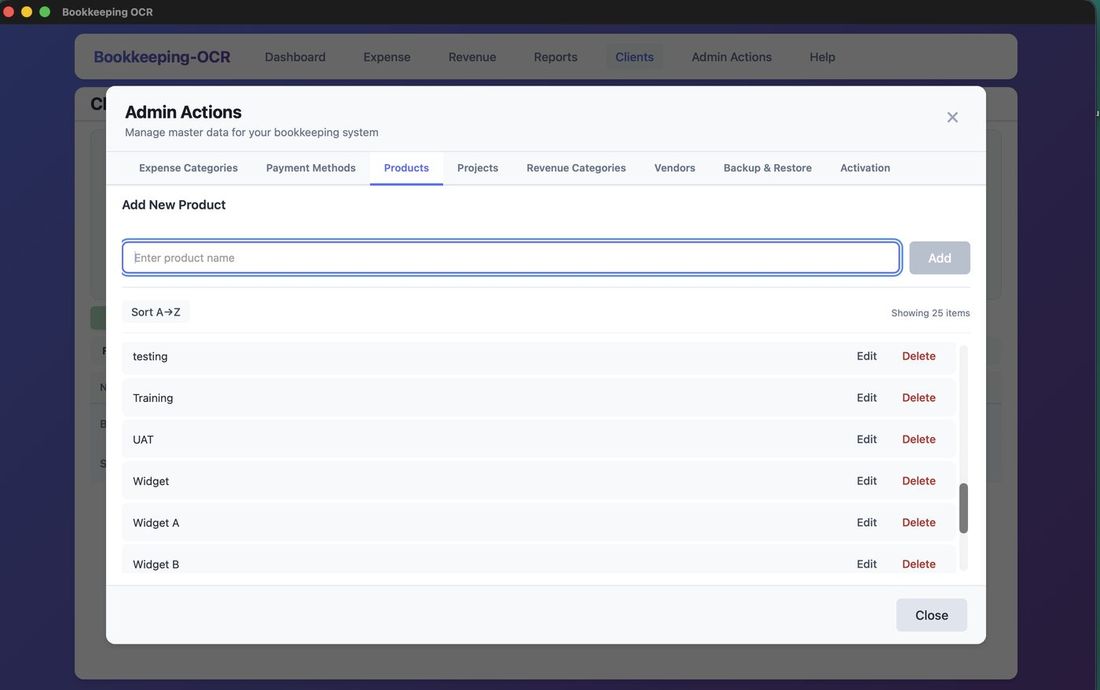This screenshot has width=1100, height=690.
Task: Edit the Training product
Action: pos(866,397)
